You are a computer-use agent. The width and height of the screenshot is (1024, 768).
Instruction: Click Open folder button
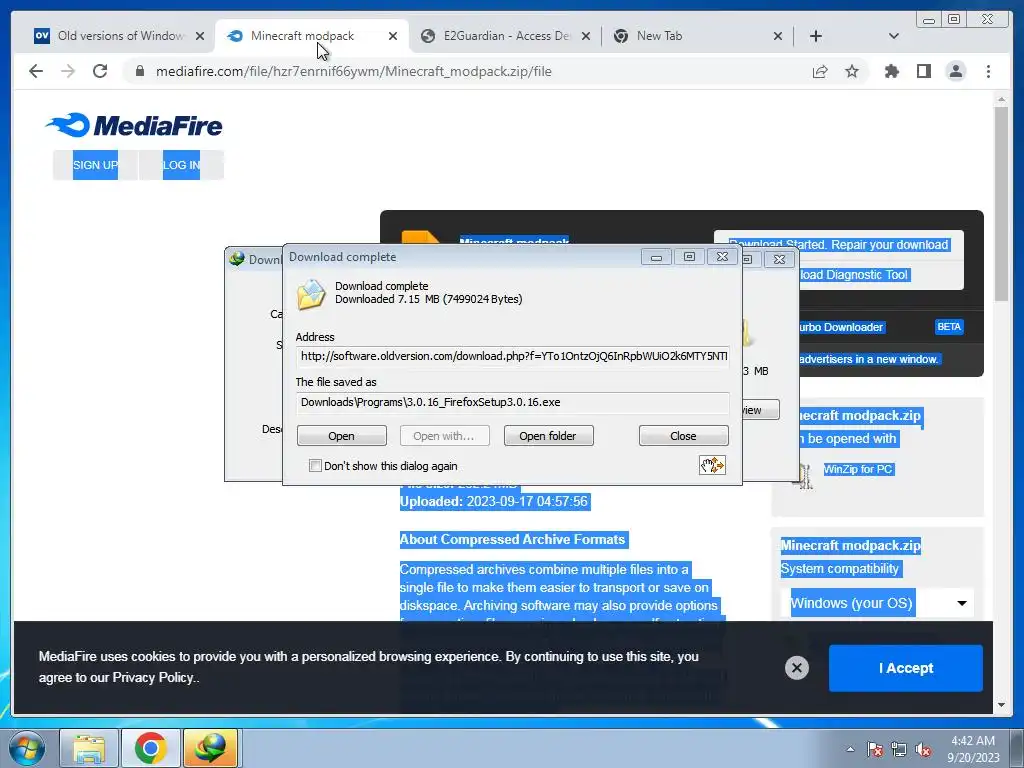(x=548, y=436)
